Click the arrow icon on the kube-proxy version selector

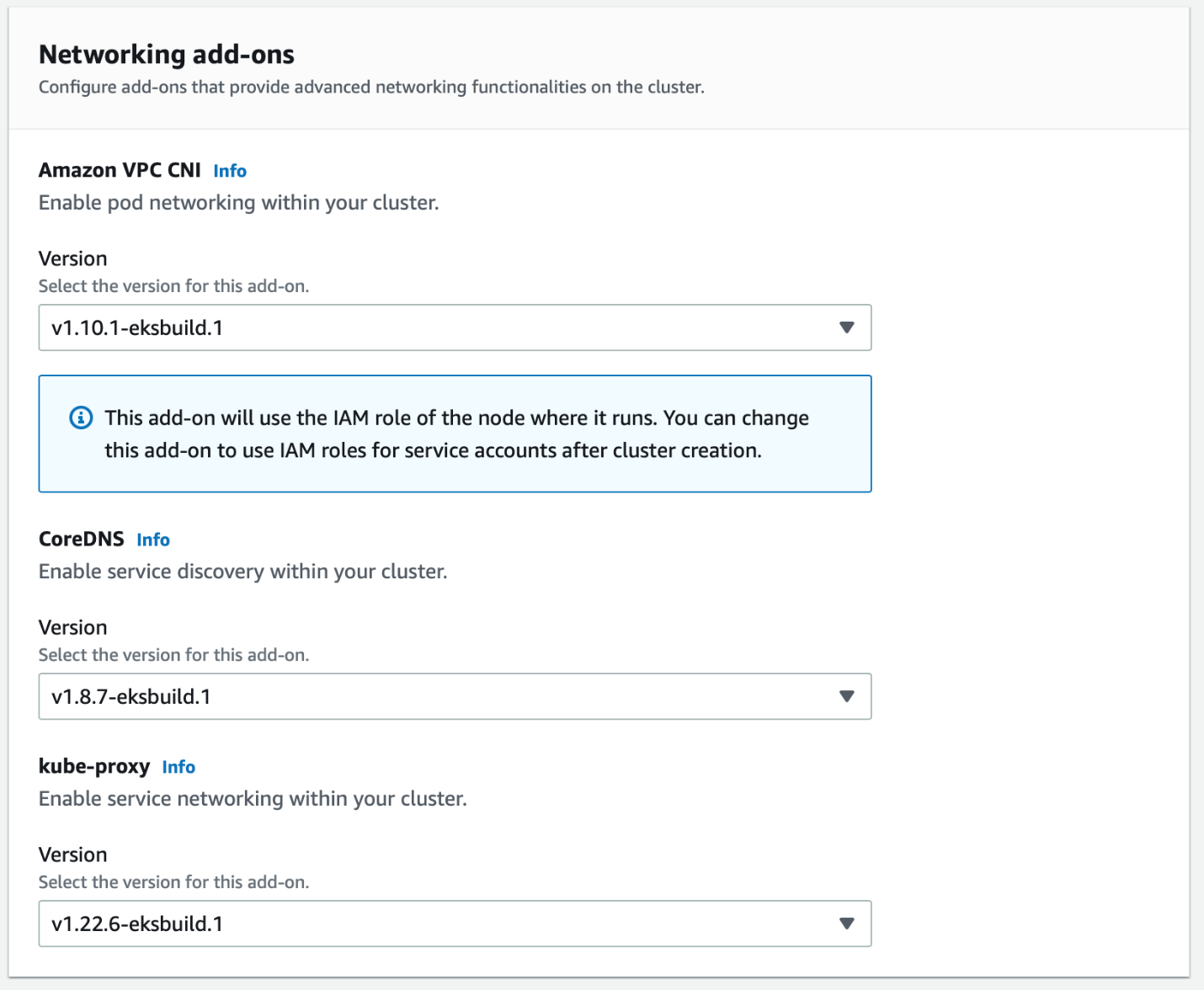click(846, 923)
